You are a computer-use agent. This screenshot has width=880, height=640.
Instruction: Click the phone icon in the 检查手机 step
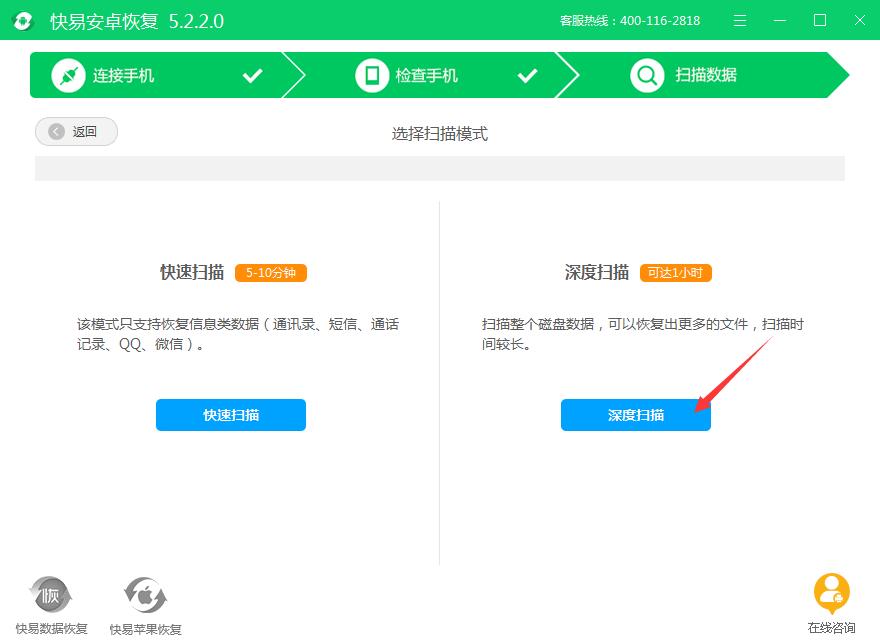point(372,76)
